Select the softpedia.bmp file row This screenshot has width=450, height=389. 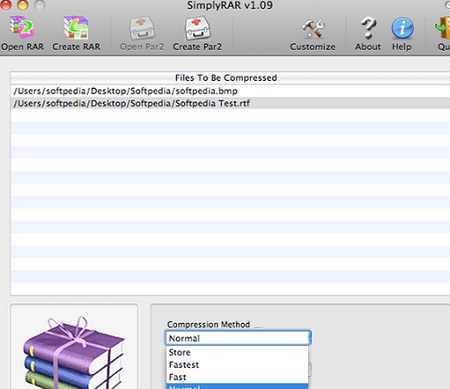230,91
